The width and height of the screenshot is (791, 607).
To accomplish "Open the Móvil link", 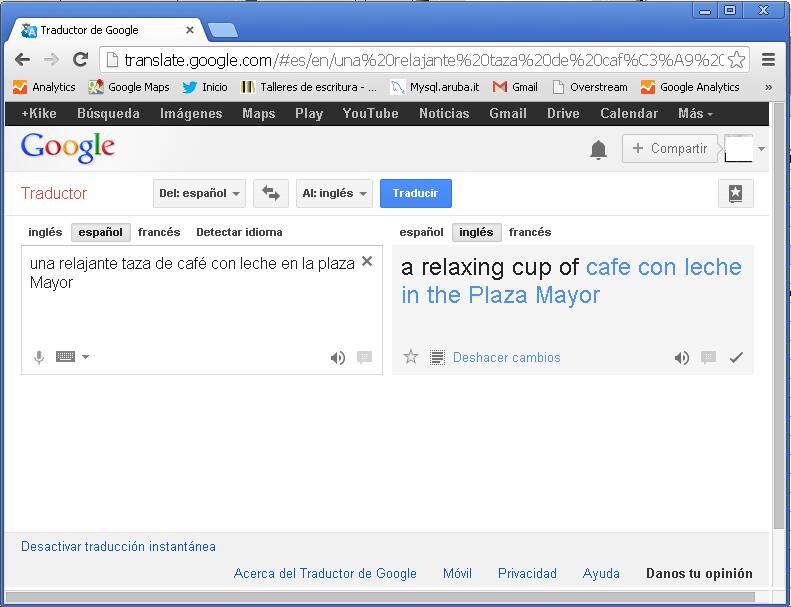I will coord(457,574).
